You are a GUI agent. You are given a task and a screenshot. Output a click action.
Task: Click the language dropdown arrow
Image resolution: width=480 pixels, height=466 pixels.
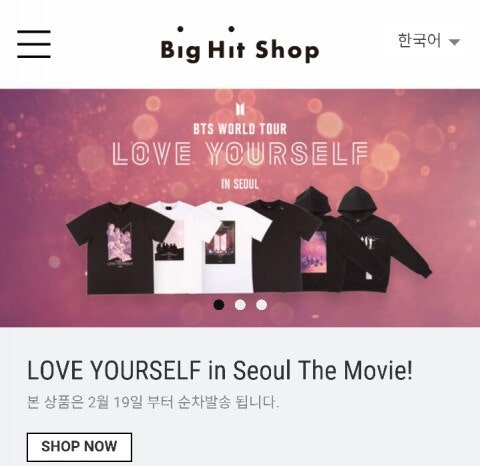click(455, 42)
